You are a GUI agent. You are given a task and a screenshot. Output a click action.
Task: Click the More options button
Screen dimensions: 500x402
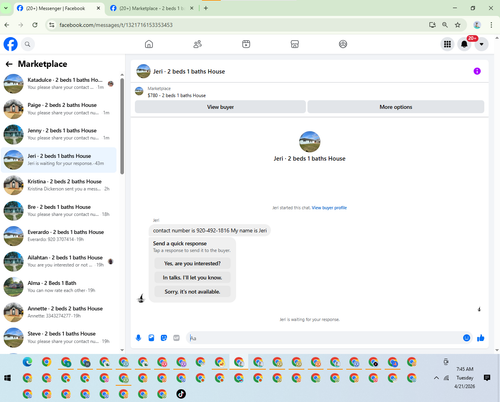pyautogui.click(x=396, y=107)
